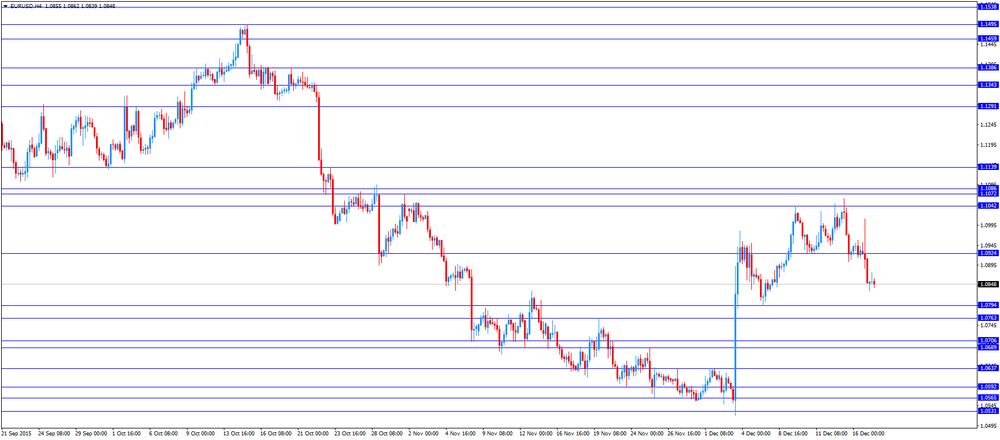The height and width of the screenshot is (440, 1000).
Task: Click the 1.0495 price scale value
Action: 988,425
